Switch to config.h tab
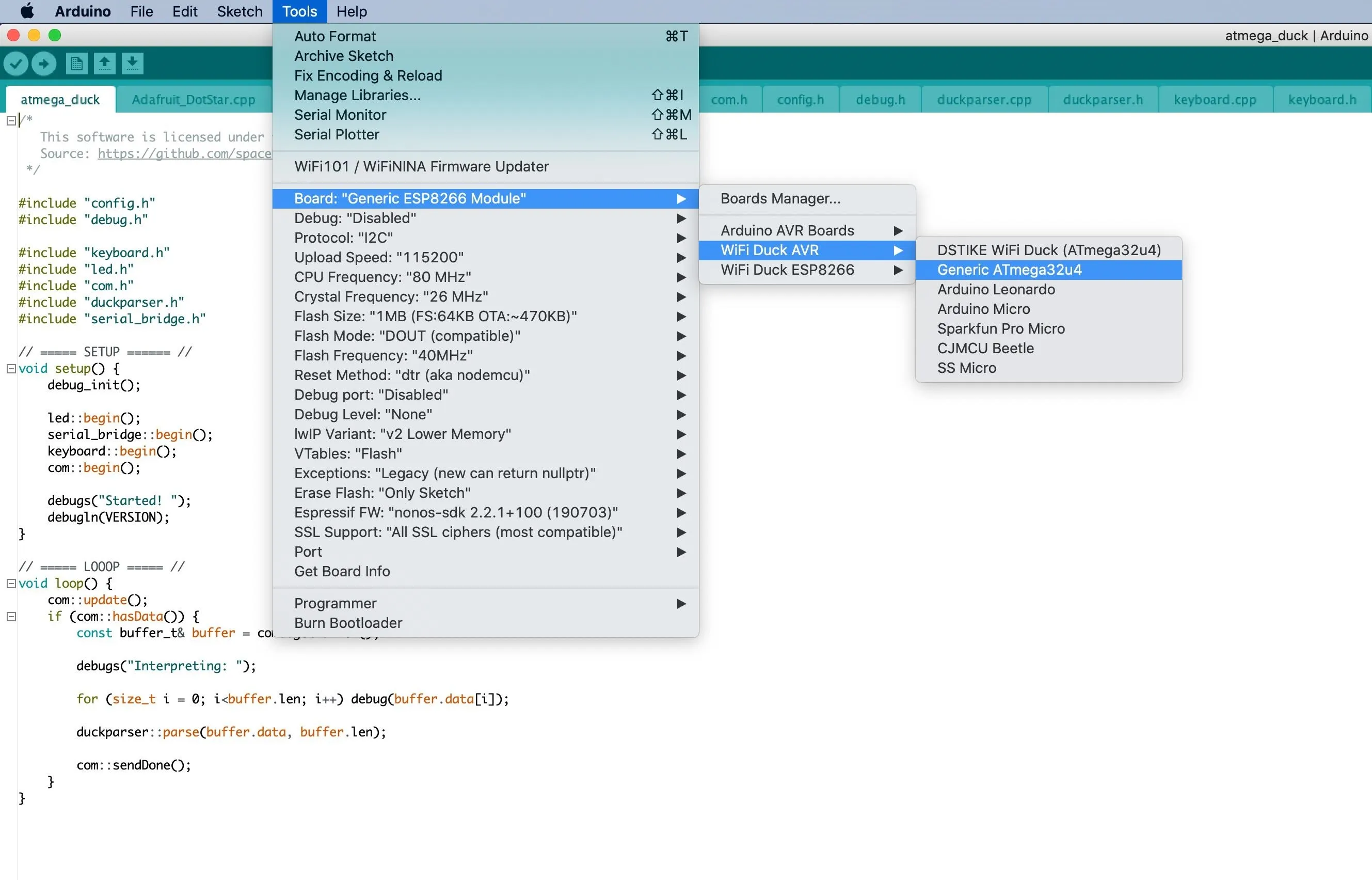The width and height of the screenshot is (1372, 880). point(801,100)
